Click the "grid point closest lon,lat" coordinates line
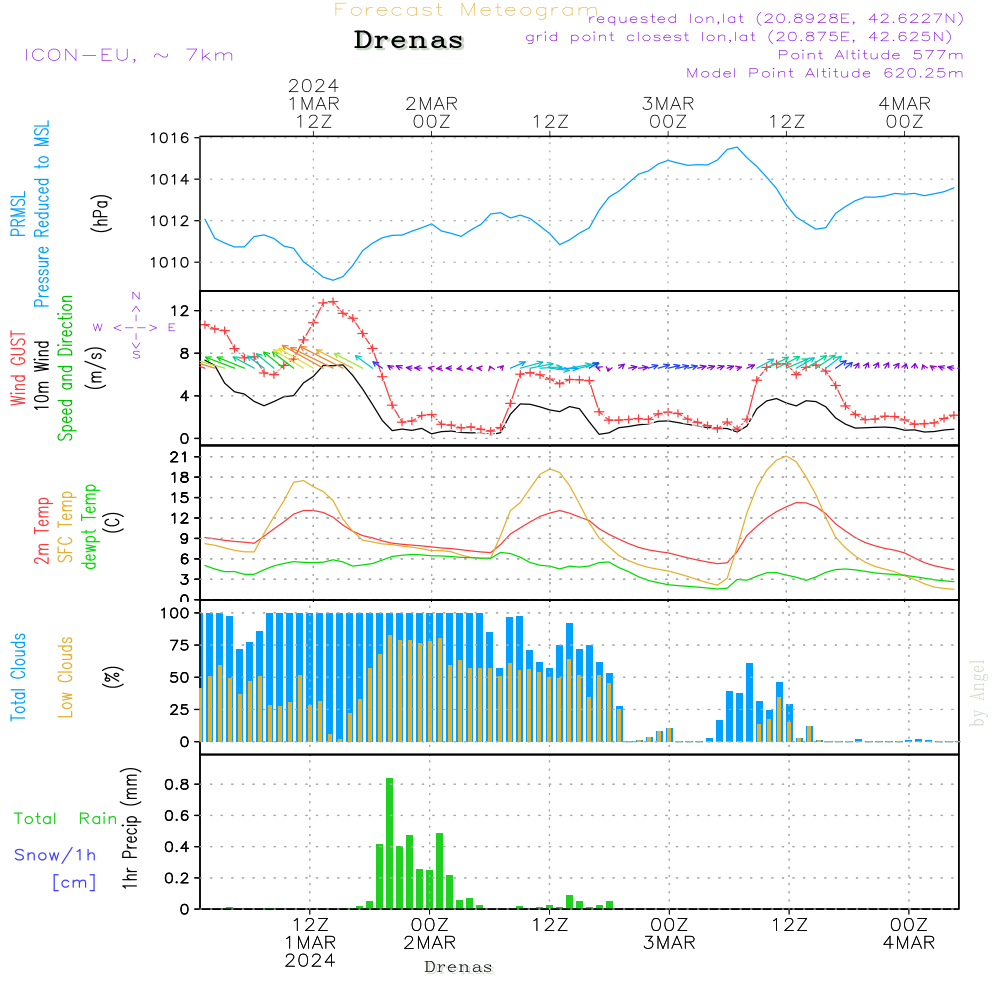This screenshot has width=1000, height=1000. click(739, 37)
